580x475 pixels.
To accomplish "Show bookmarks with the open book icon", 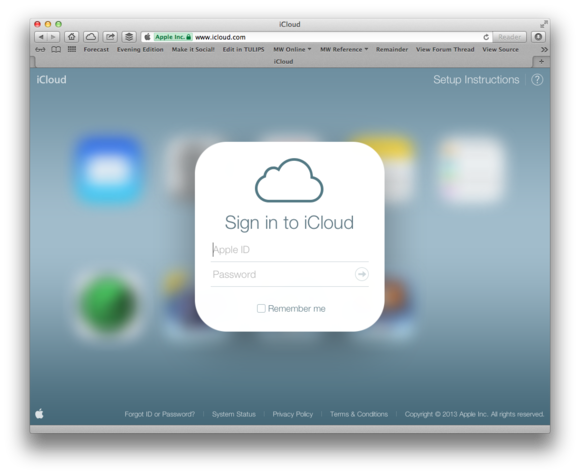I will tap(56, 50).
